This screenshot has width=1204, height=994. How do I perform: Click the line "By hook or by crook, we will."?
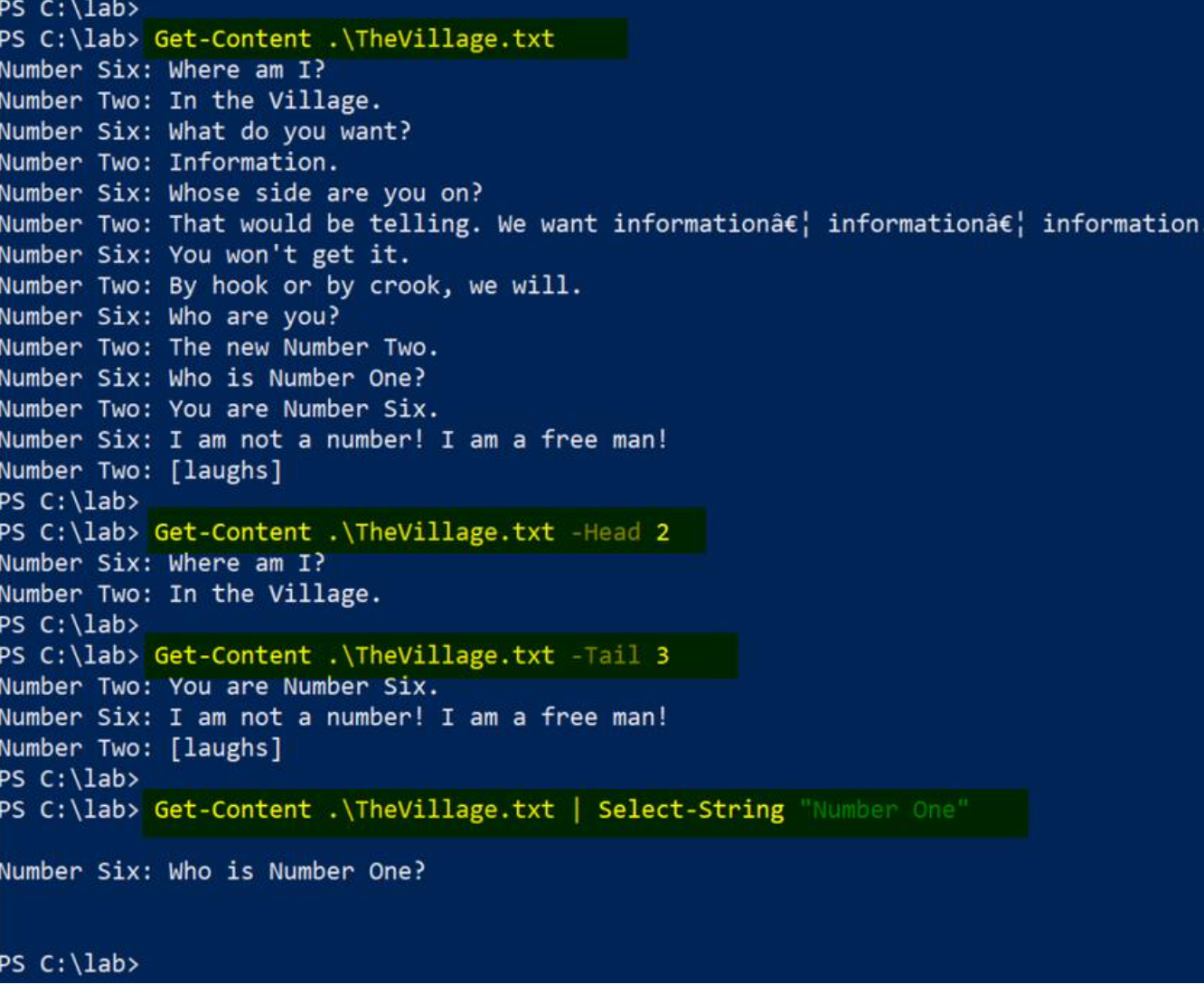374,286
